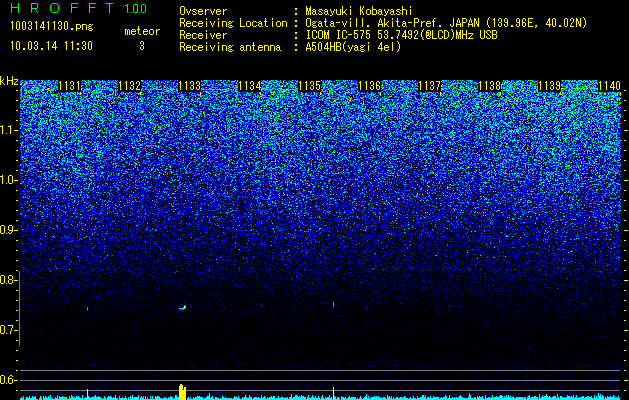Click the 1138 time marker
The image size is (629, 400).
(490, 86)
